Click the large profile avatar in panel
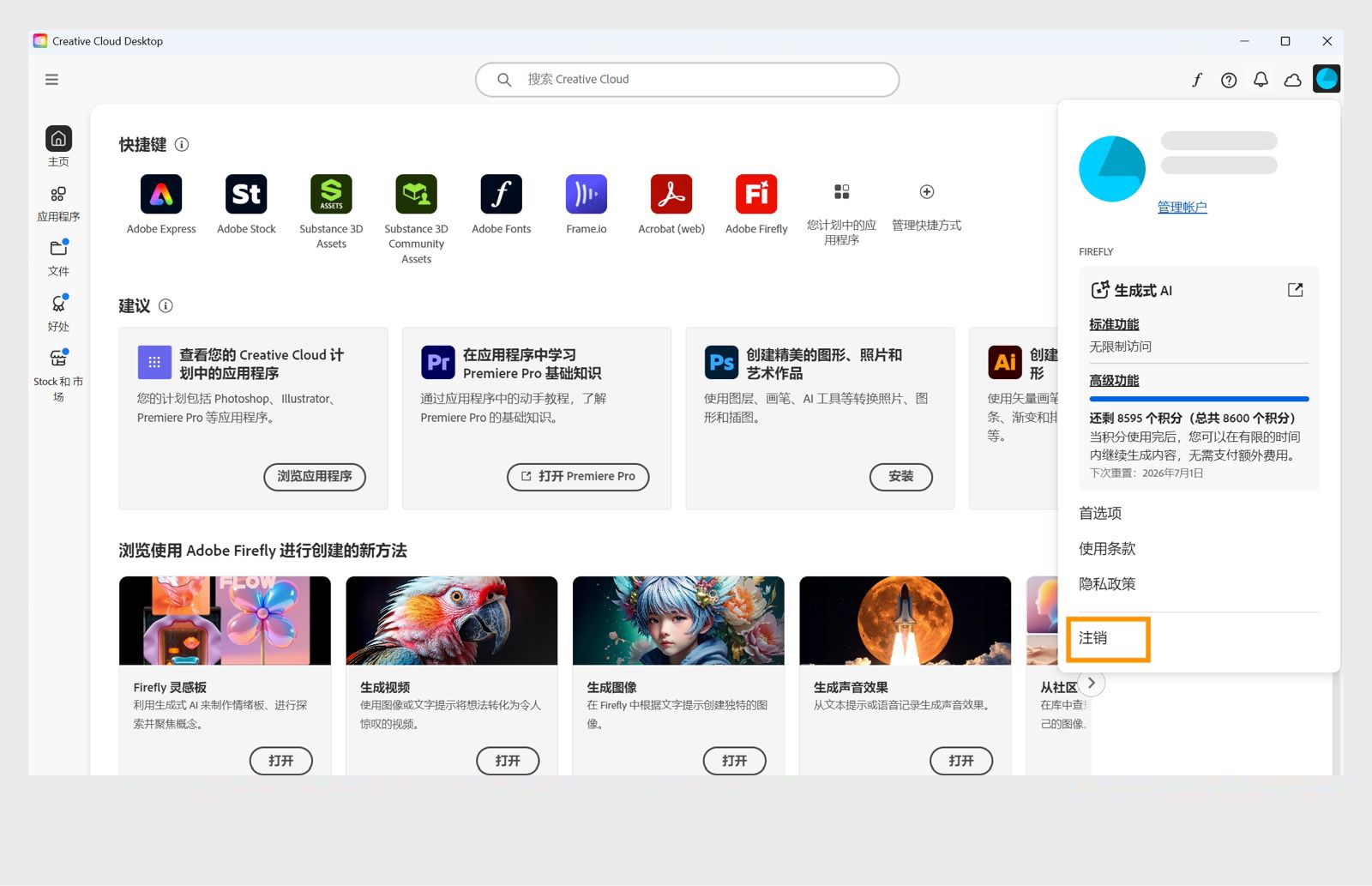Viewport: 1372px width, 886px height. tap(1112, 169)
